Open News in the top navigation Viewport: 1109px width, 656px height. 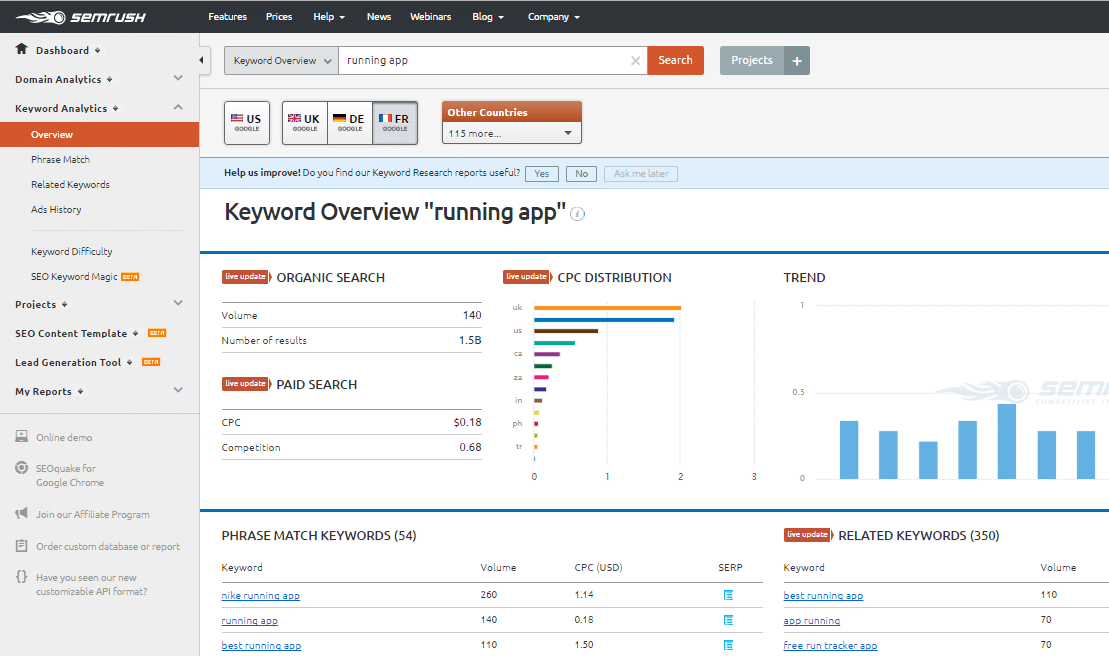tap(378, 17)
